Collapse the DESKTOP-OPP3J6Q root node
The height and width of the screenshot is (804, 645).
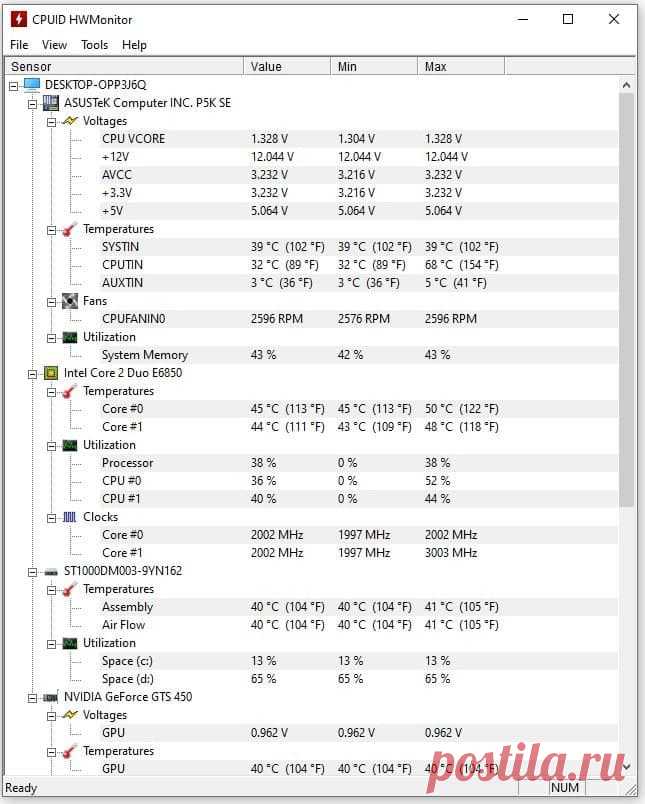pyautogui.click(x=14, y=86)
